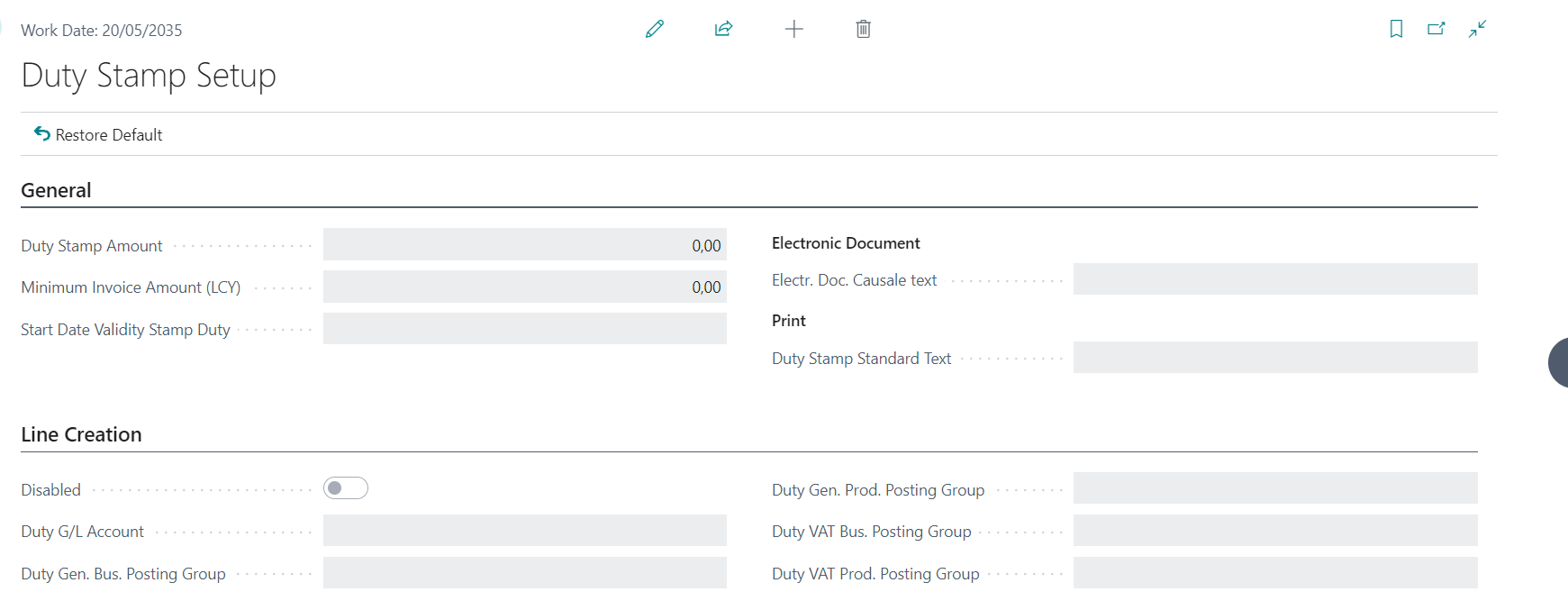Click the Duty Stamp Amount label

[92, 246]
